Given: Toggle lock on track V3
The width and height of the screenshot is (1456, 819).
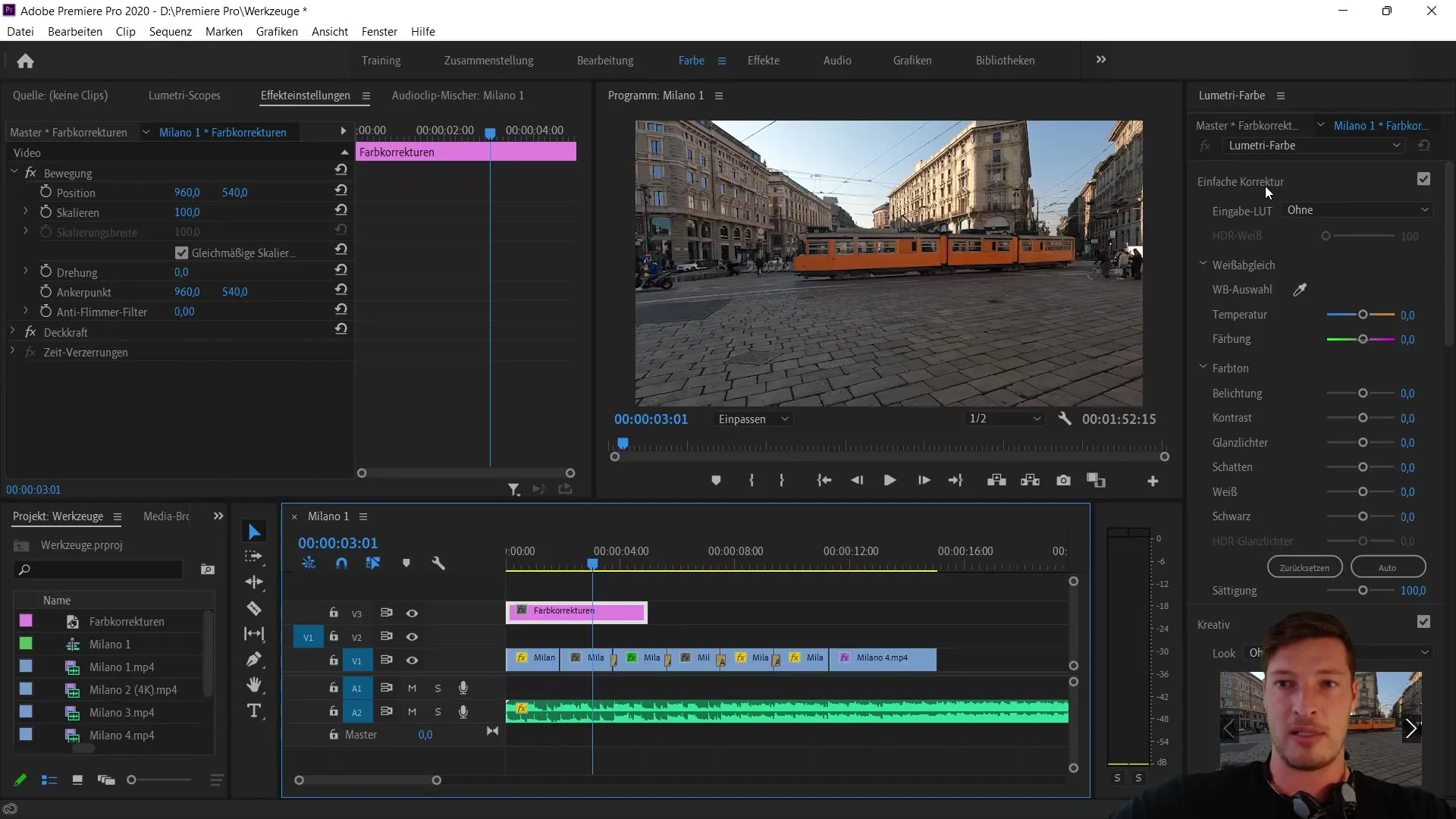Looking at the screenshot, I should coord(334,613).
